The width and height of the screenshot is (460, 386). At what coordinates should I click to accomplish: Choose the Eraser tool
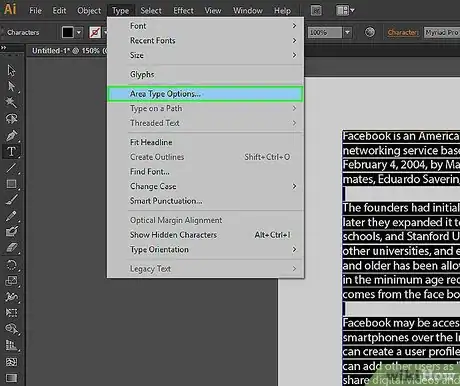tap(11, 248)
